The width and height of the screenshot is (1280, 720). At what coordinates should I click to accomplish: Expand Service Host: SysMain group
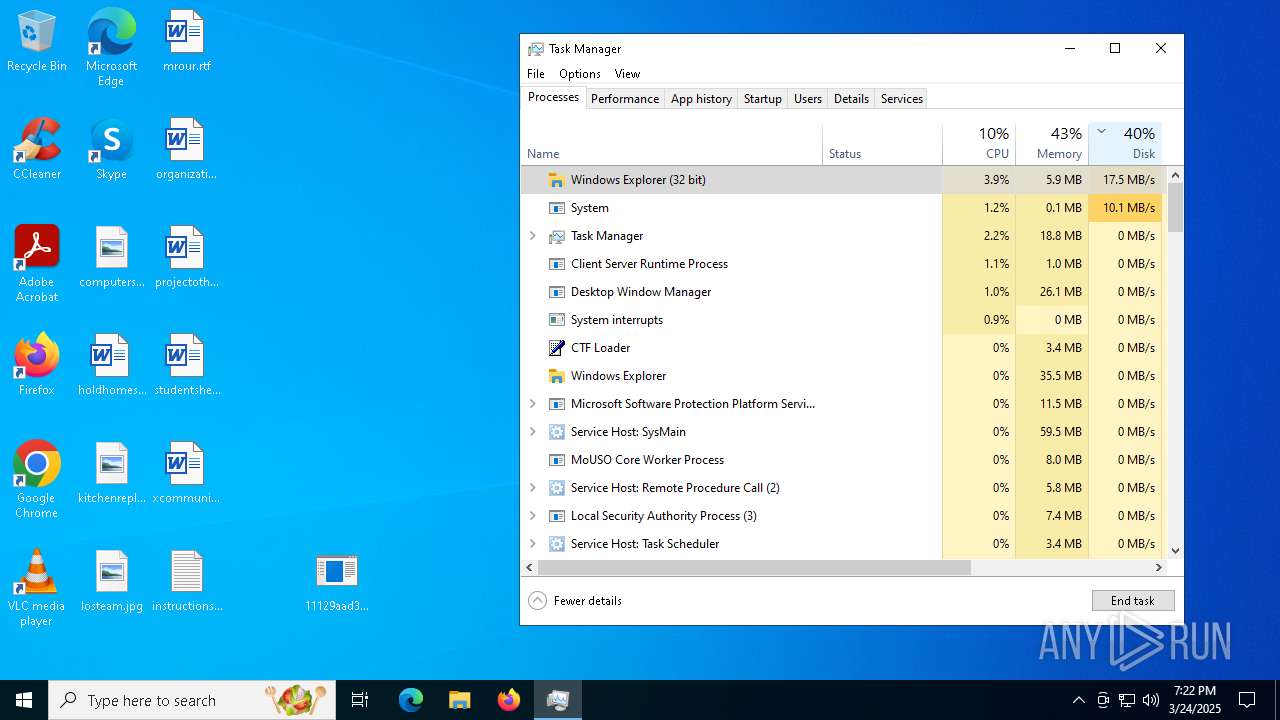(x=533, y=432)
